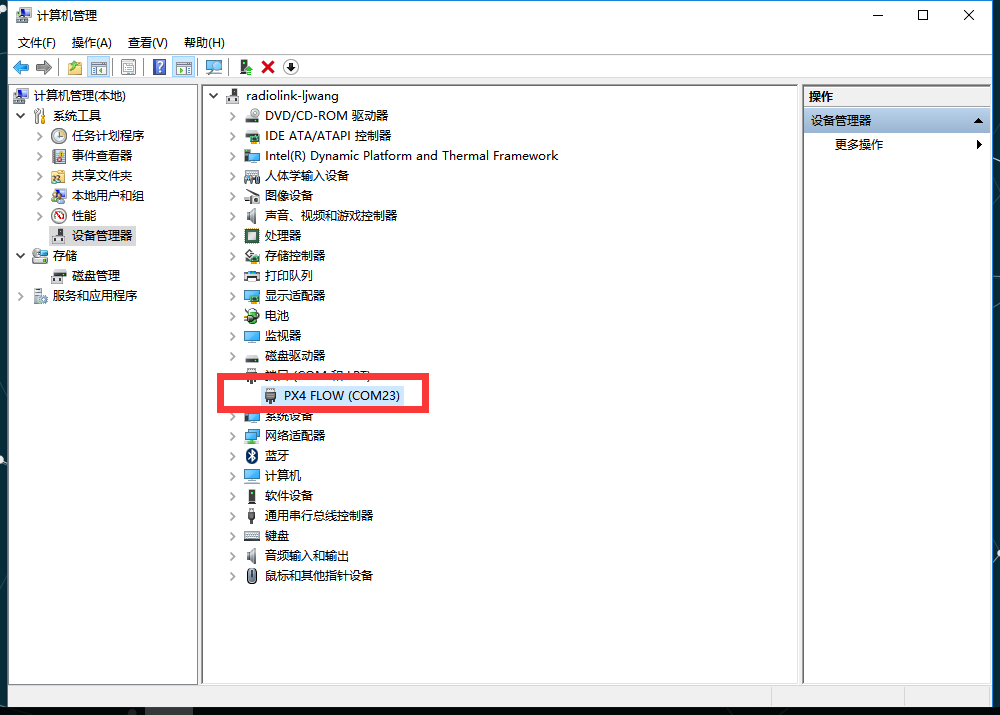Screen dimensions: 1000x715
Task: Click the Update driver toolbar icon
Action: tap(245, 67)
